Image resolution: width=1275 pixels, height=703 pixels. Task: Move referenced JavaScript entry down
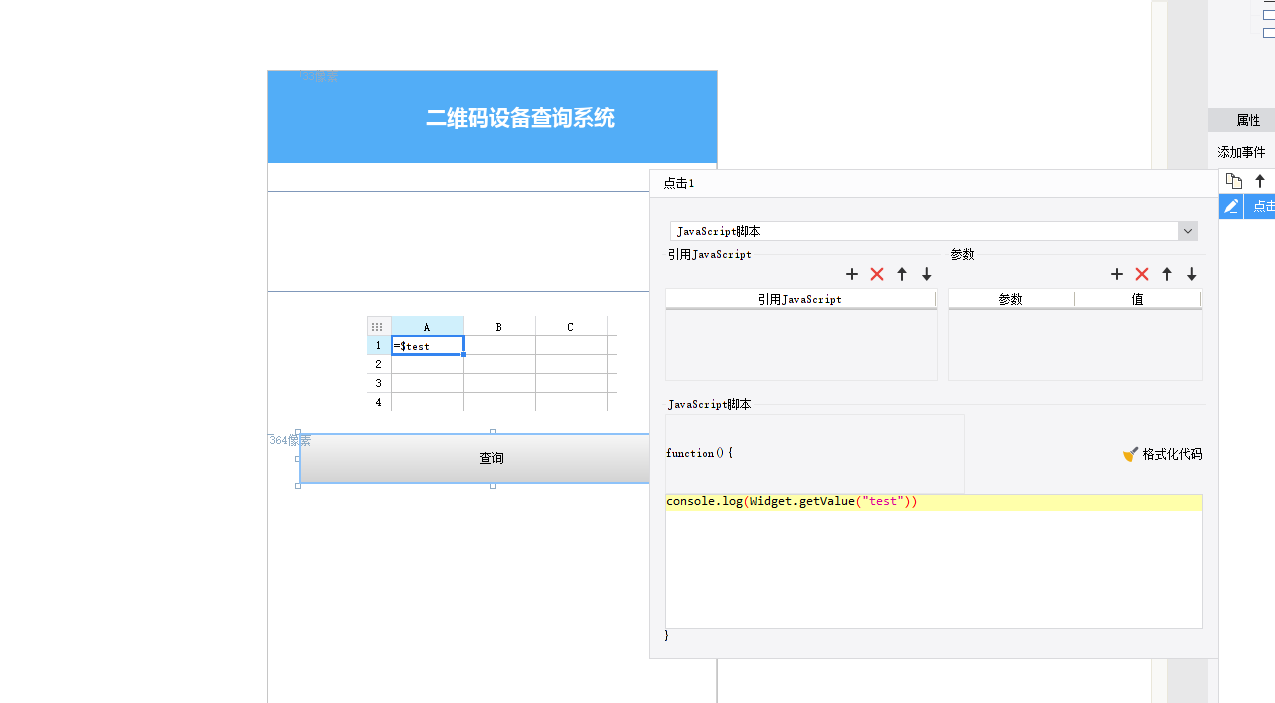(927, 274)
